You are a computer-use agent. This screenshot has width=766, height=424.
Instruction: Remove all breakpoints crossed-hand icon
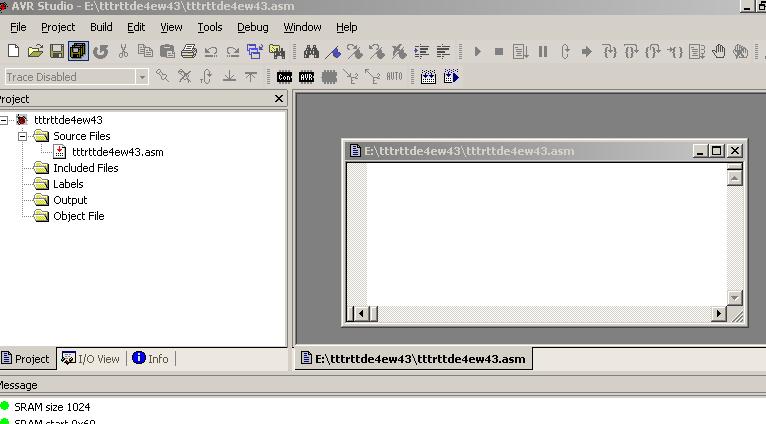741,51
